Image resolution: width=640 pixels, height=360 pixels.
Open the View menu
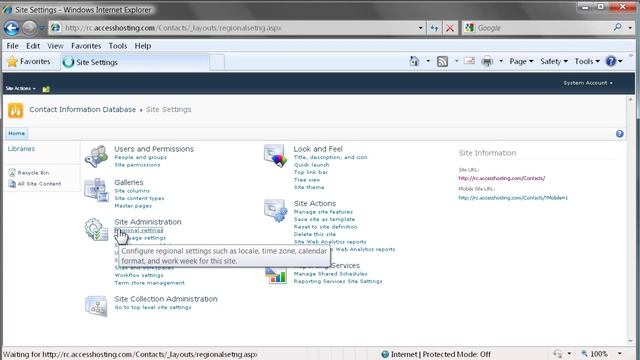55,46
